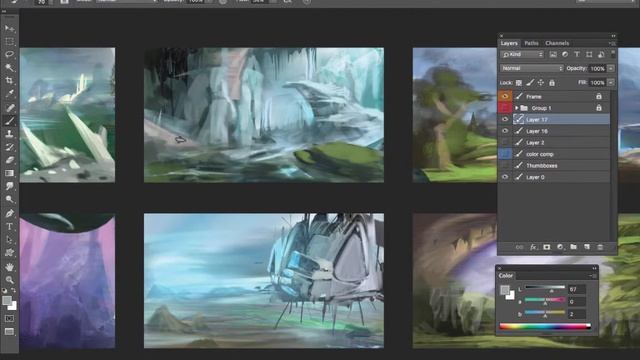Toggle lock image pixels brush icon
This screenshot has height=360, width=640.
(x=530, y=83)
